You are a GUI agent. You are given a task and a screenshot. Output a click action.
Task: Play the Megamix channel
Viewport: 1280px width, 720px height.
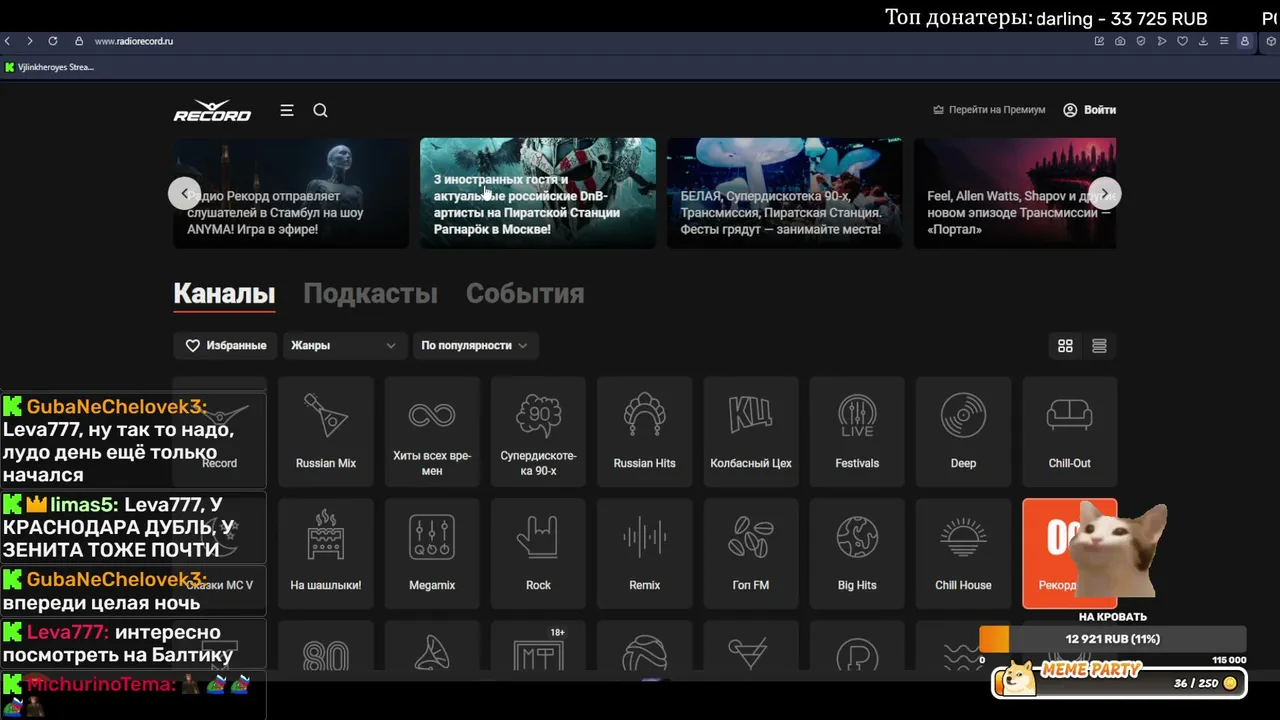tap(432, 554)
